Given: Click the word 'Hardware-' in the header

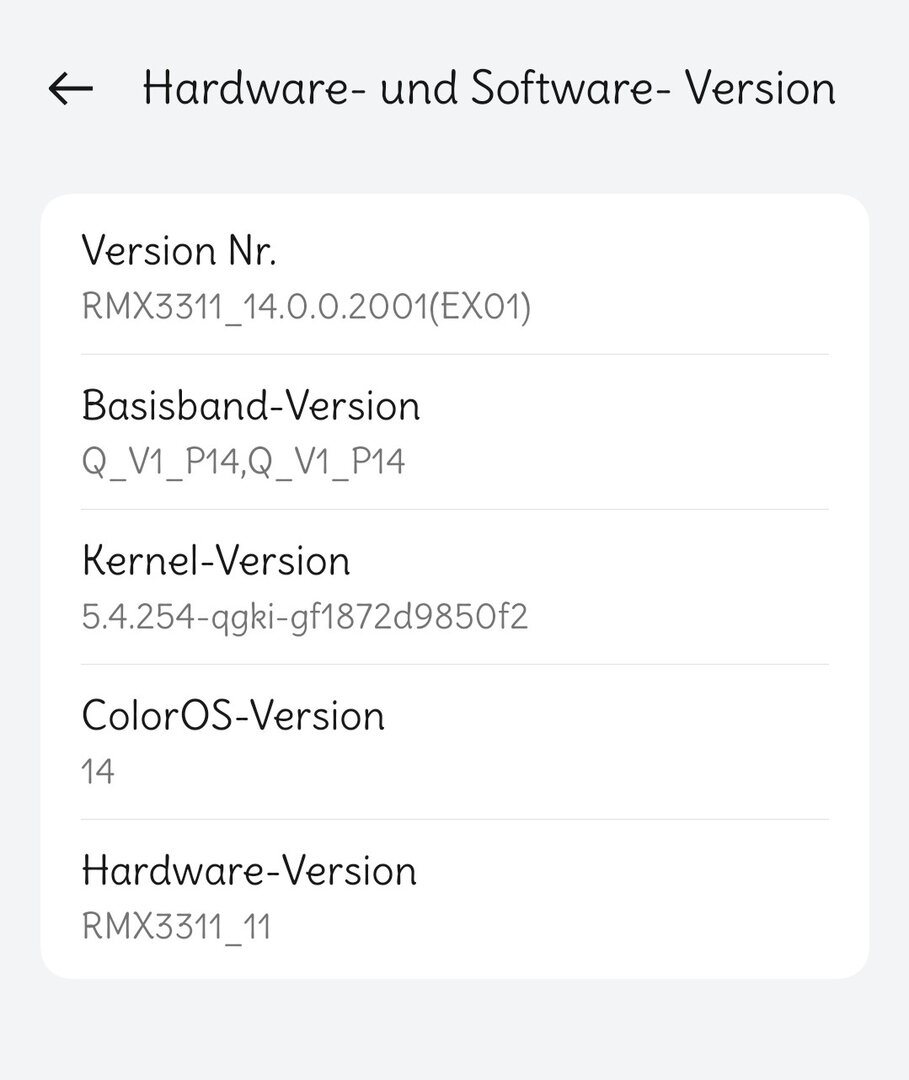Looking at the screenshot, I should pos(255,89).
